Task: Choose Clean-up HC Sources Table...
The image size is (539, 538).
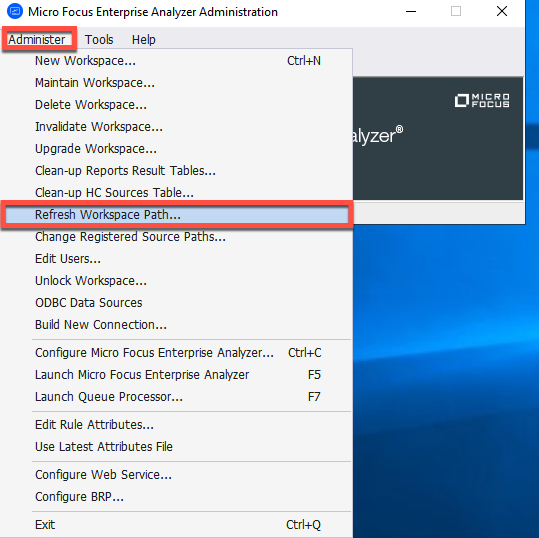Action: tap(176, 193)
